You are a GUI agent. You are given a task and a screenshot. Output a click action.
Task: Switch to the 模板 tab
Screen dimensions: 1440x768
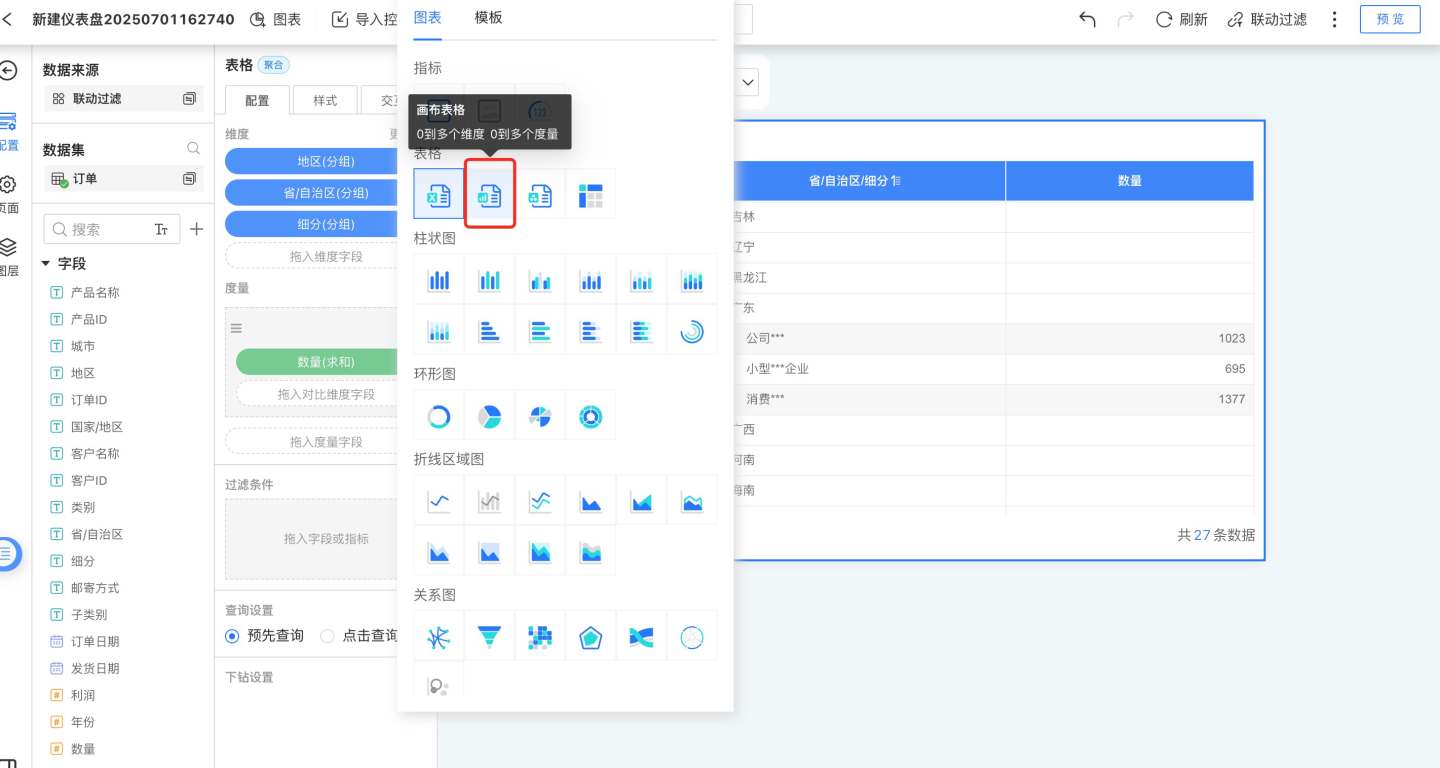(x=488, y=18)
